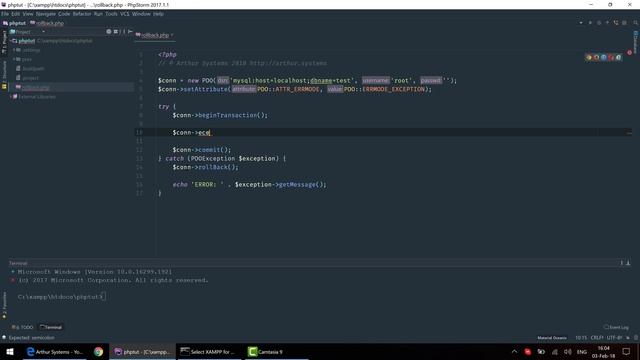The width and height of the screenshot is (640, 360).
Task: Toggle the Favorites tool window side tab
Action: [x=4, y=305]
